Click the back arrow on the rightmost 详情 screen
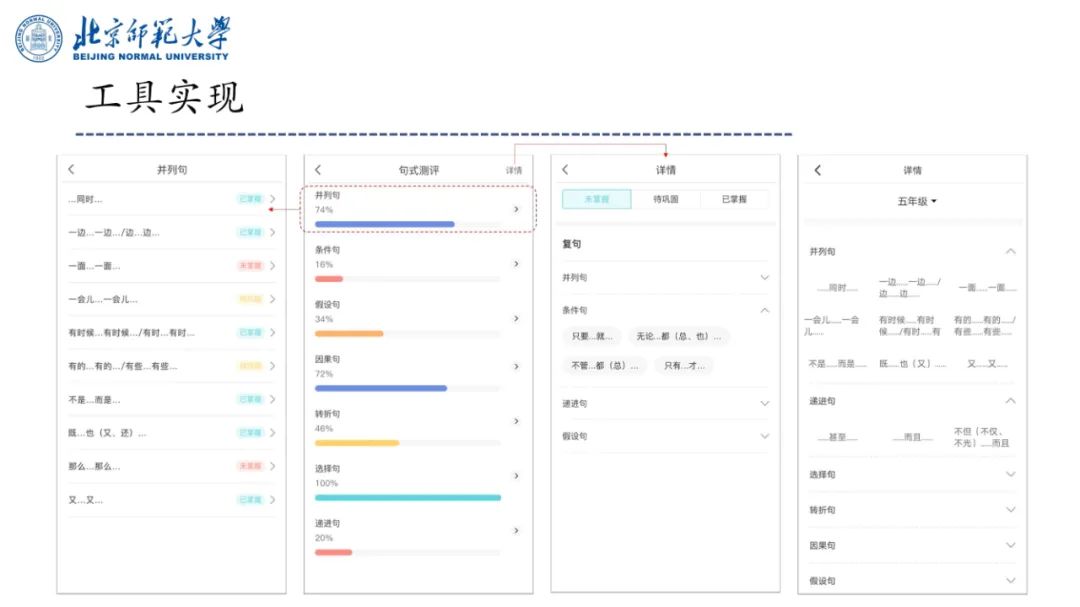The image size is (1080, 607). click(816, 169)
